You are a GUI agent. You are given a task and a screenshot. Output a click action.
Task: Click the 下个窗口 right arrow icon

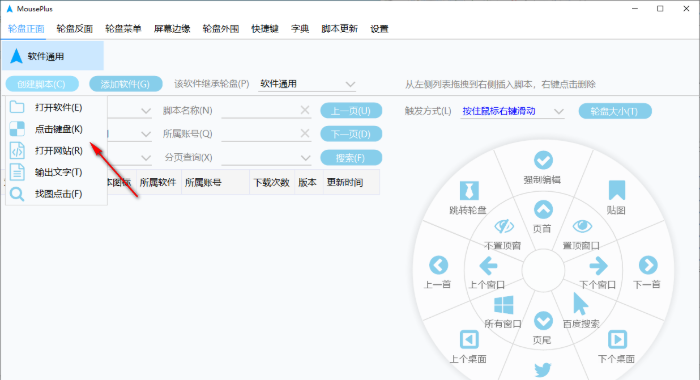pos(598,266)
